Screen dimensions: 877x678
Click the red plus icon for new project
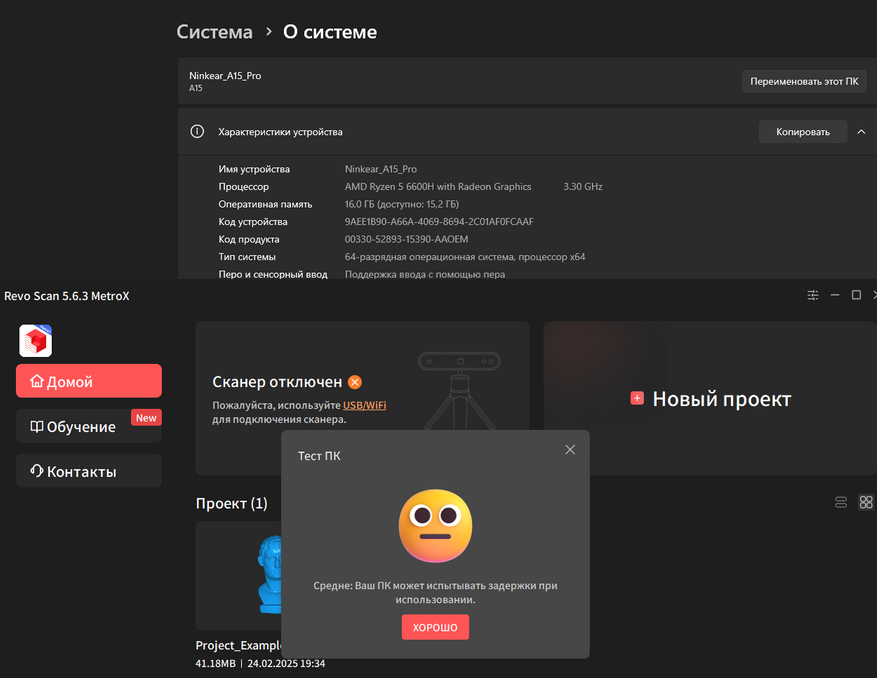(x=637, y=398)
